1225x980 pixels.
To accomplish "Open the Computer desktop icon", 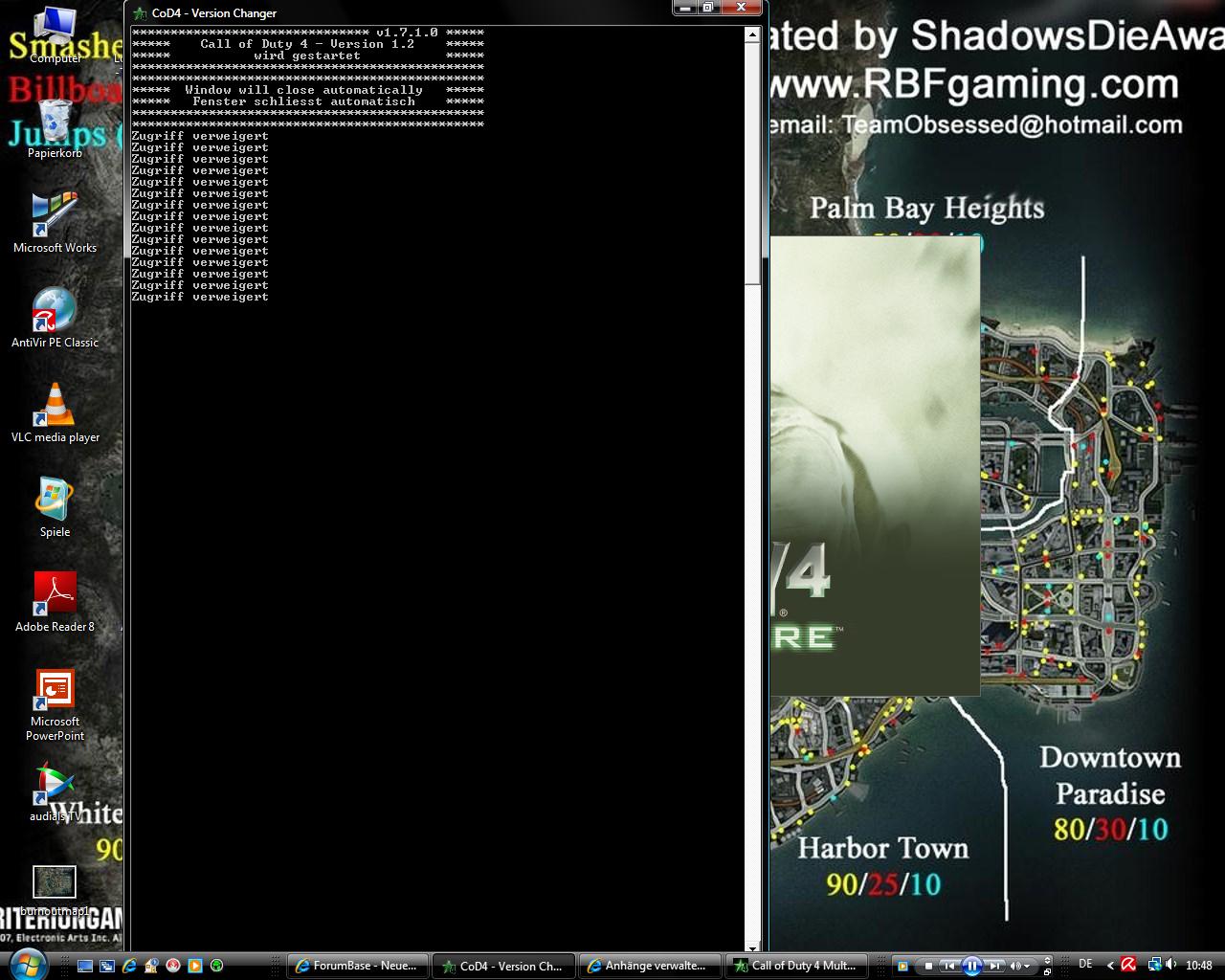I will [55, 34].
